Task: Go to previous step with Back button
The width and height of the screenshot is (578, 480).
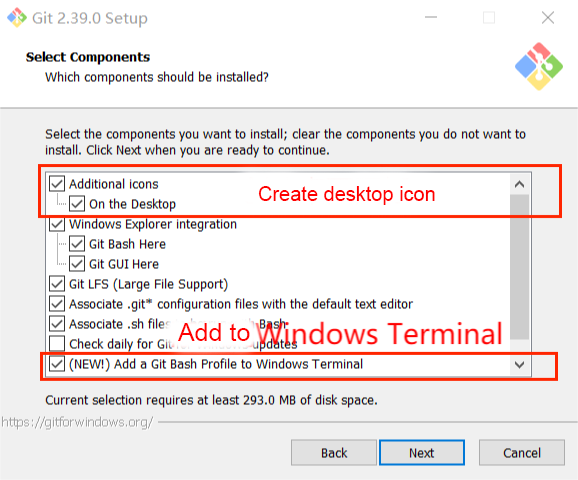Action: click(334, 453)
